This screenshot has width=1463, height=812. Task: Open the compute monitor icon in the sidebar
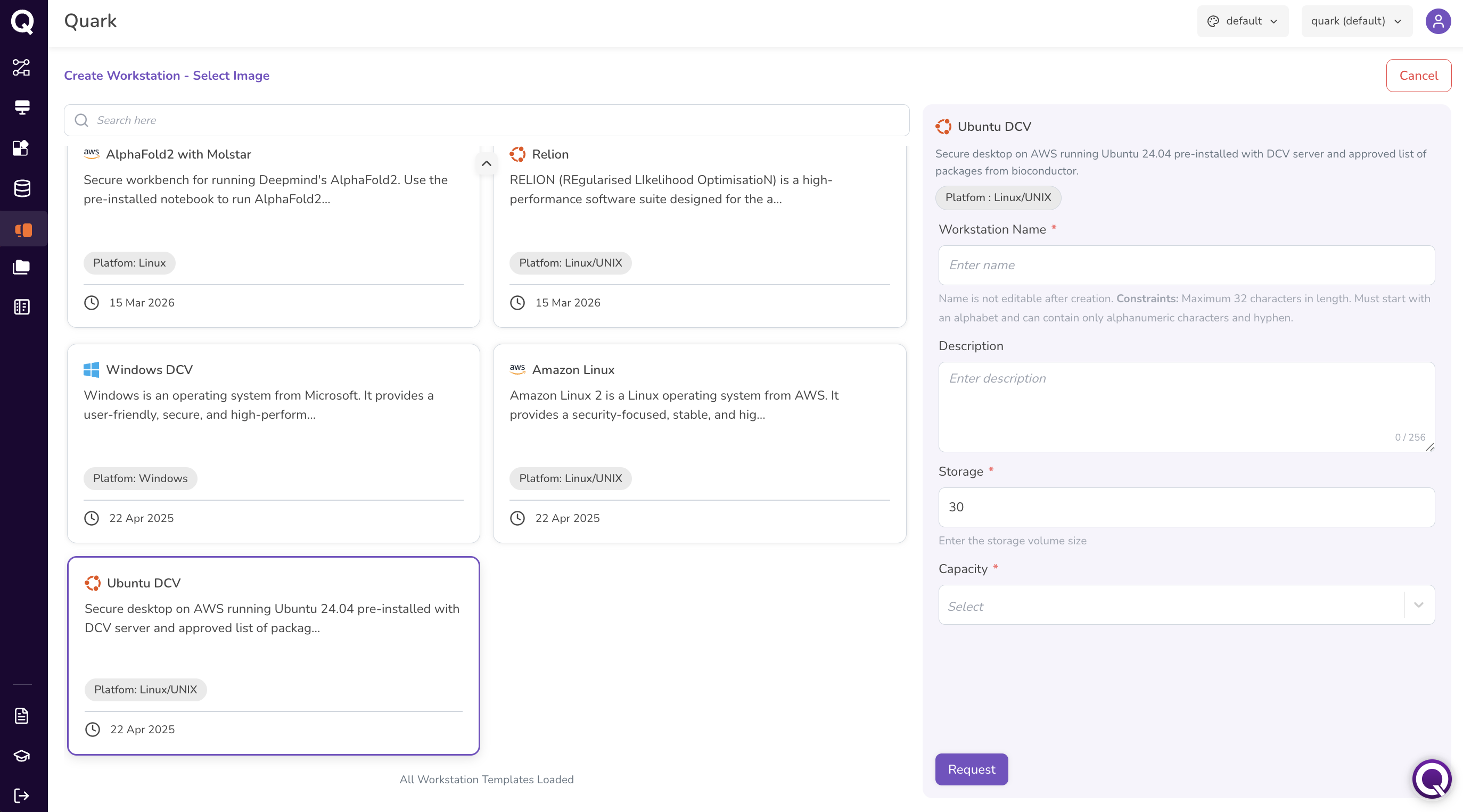pyautogui.click(x=22, y=107)
